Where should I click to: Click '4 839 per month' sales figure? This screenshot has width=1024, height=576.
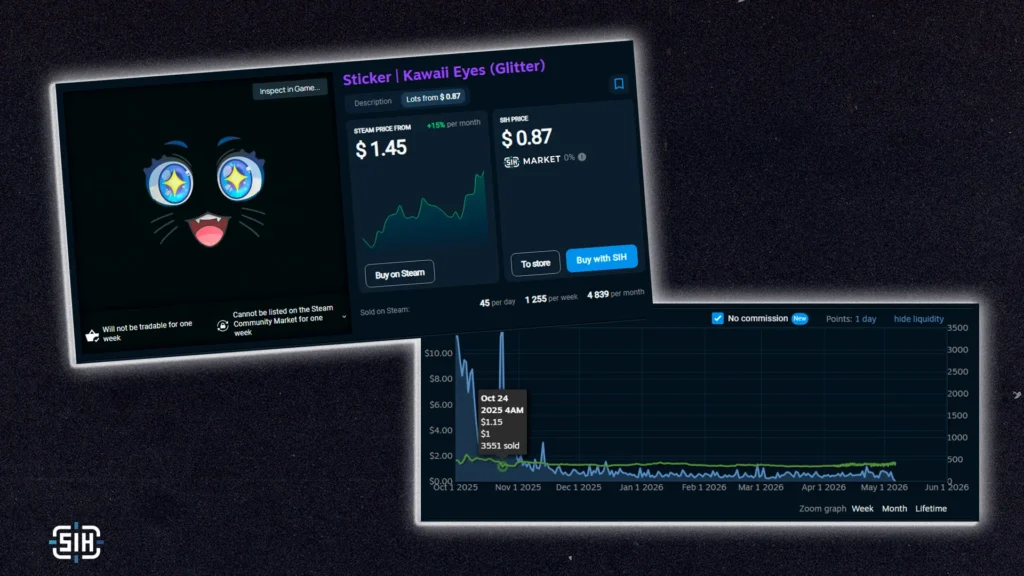pos(615,294)
